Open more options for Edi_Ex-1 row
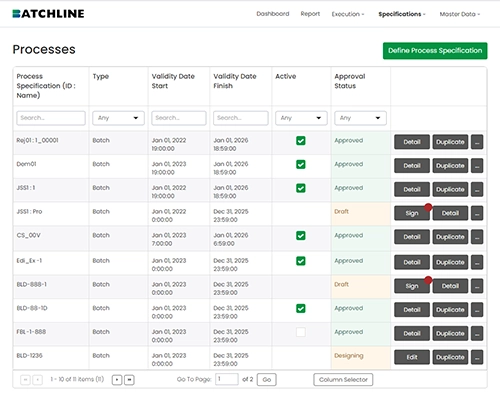Viewport: 500px width, 394px height. click(x=477, y=262)
